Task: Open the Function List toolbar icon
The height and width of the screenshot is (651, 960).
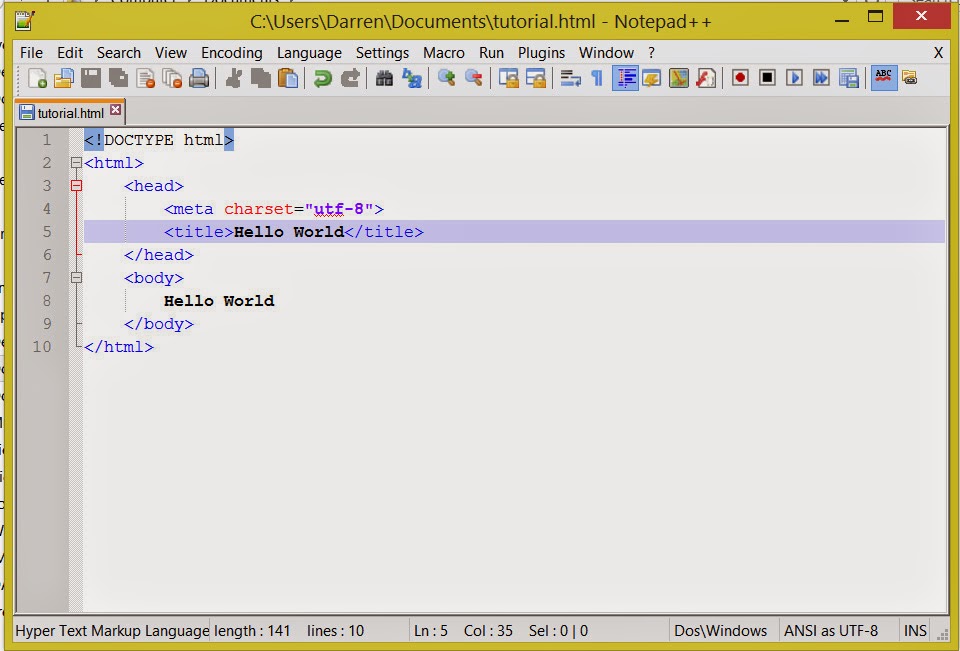Action: [705, 78]
